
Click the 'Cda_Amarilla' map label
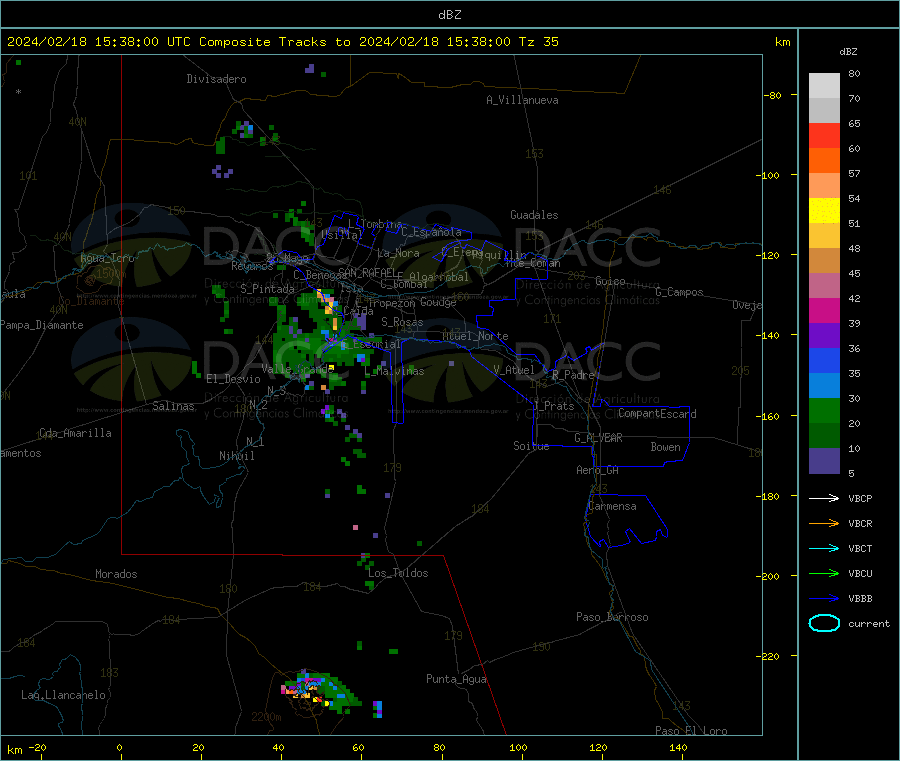75,433
